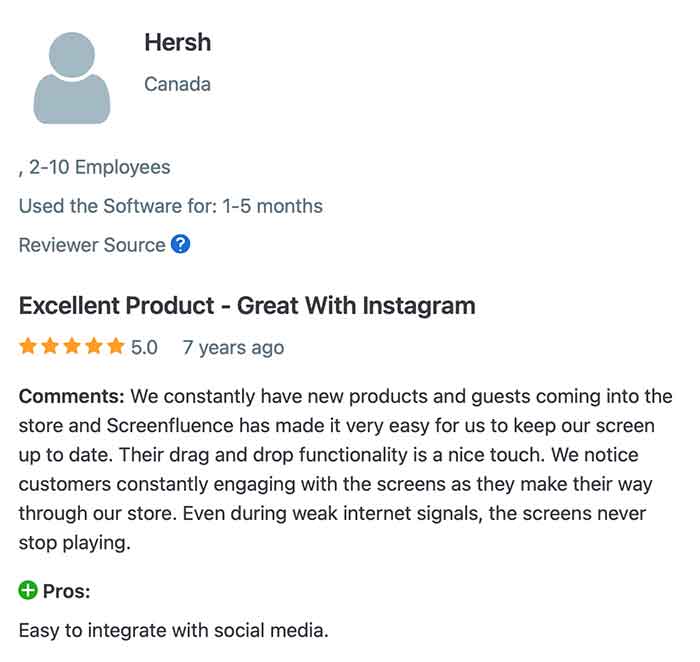Click the first orange rating star
Image resolution: width=700 pixels, height=662 pixels.
pos(28,347)
